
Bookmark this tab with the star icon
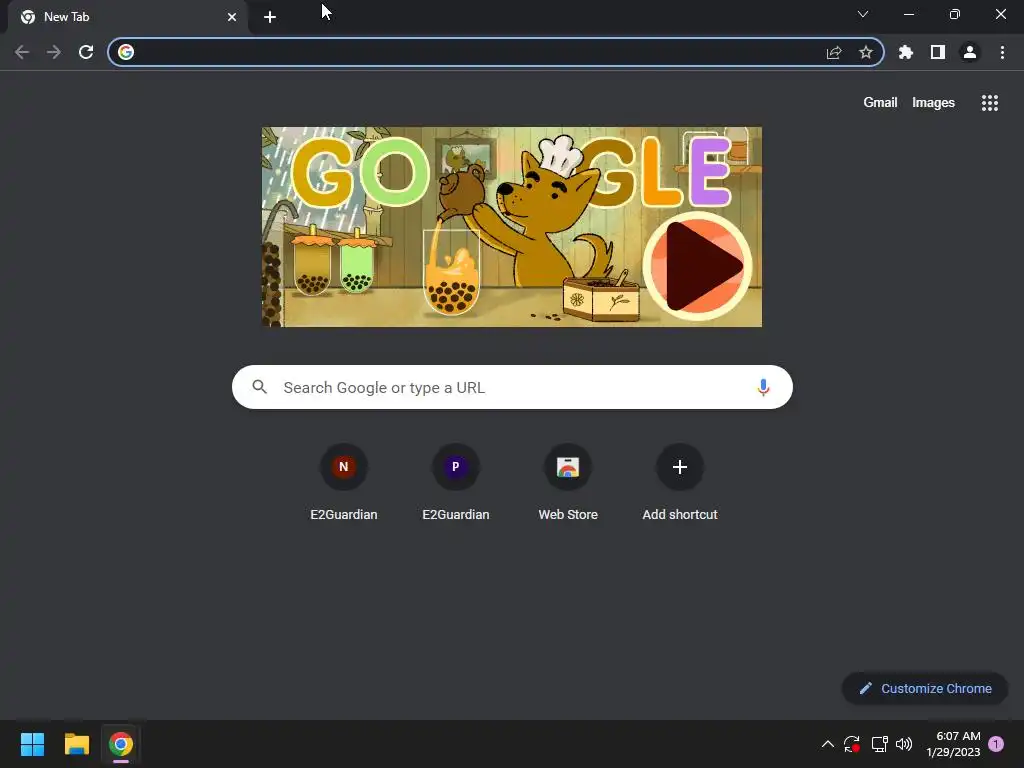pos(866,52)
